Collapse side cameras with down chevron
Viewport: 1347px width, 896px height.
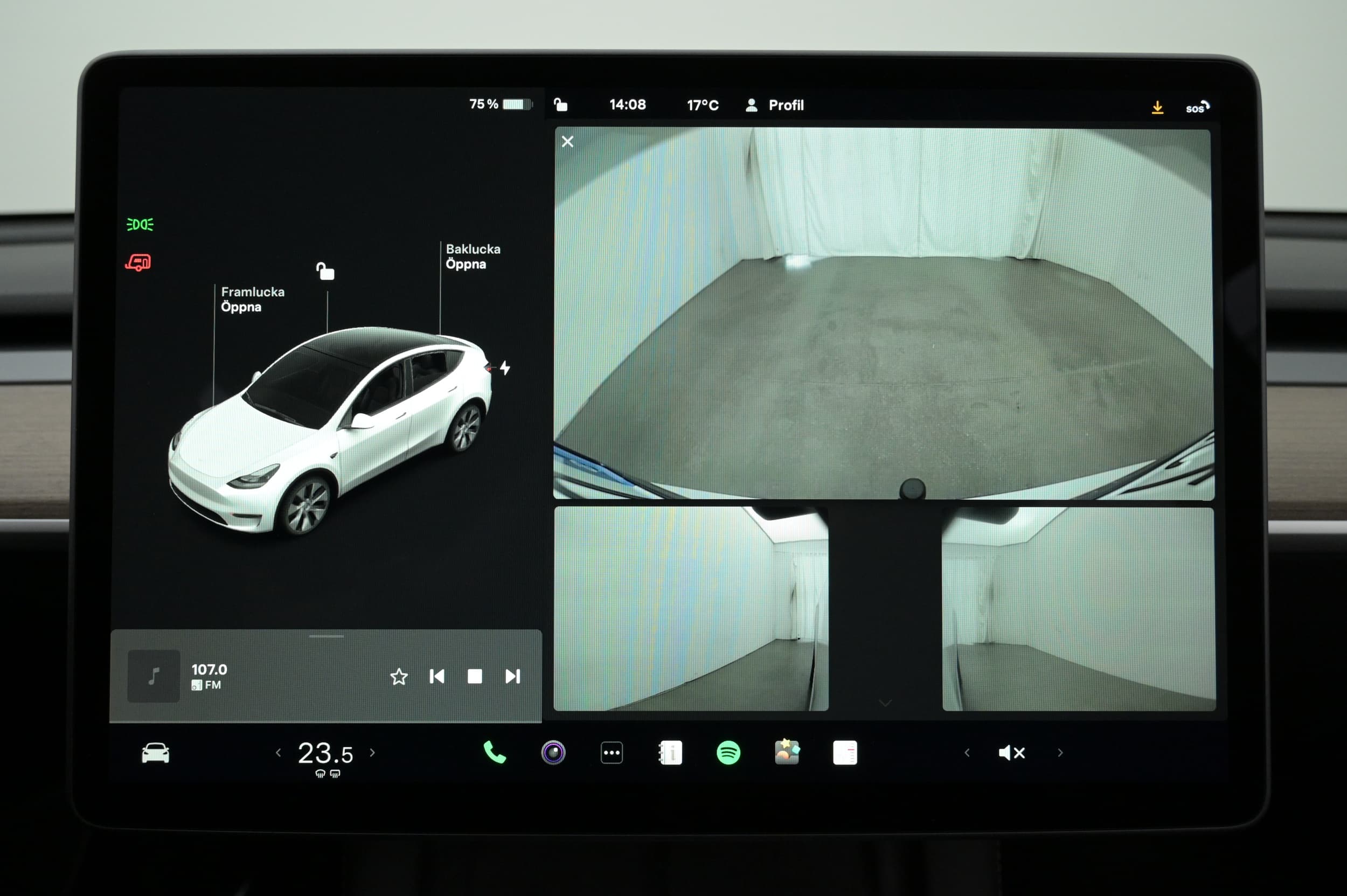tap(885, 703)
